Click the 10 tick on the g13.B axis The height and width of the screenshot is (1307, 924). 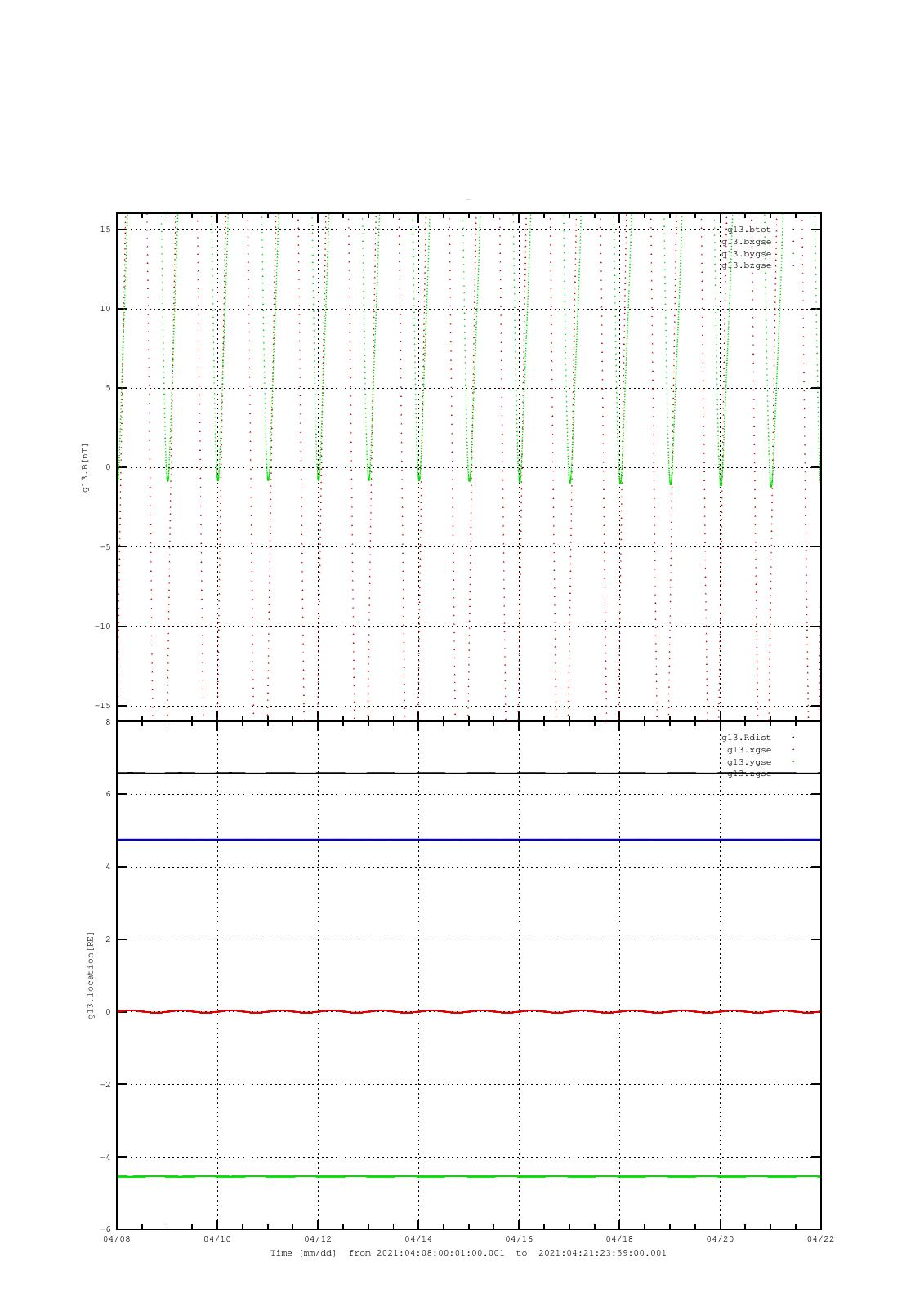tap(105, 309)
